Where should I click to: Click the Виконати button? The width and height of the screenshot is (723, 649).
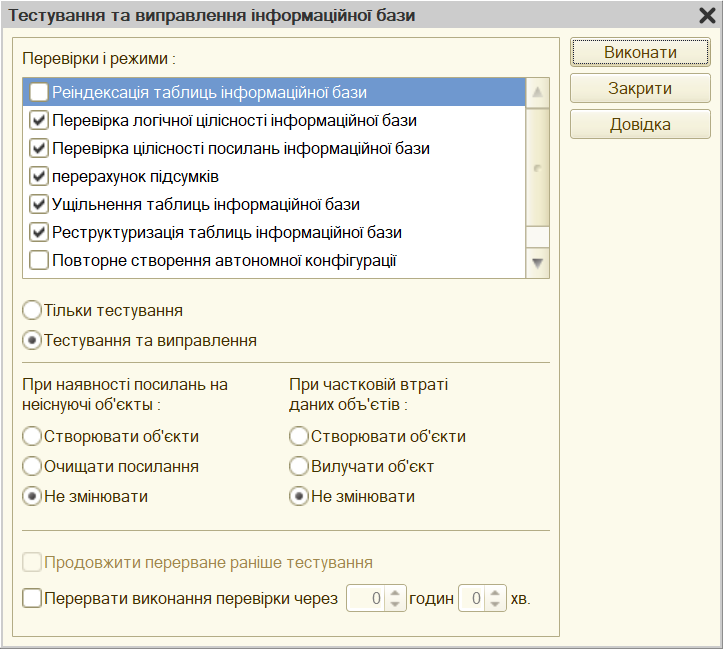(640, 53)
